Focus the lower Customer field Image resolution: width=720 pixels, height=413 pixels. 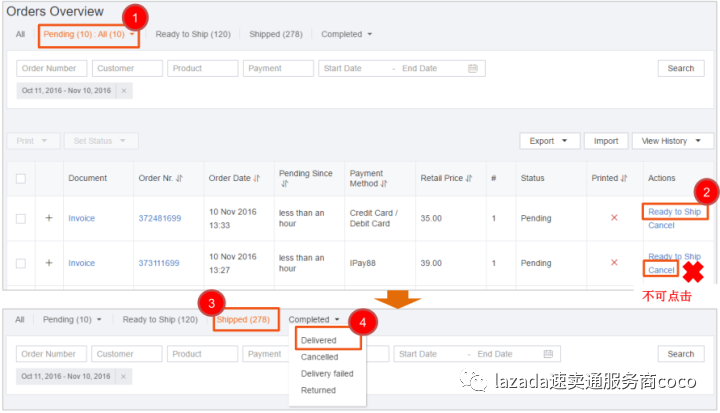pyautogui.click(x=127, y=354)
